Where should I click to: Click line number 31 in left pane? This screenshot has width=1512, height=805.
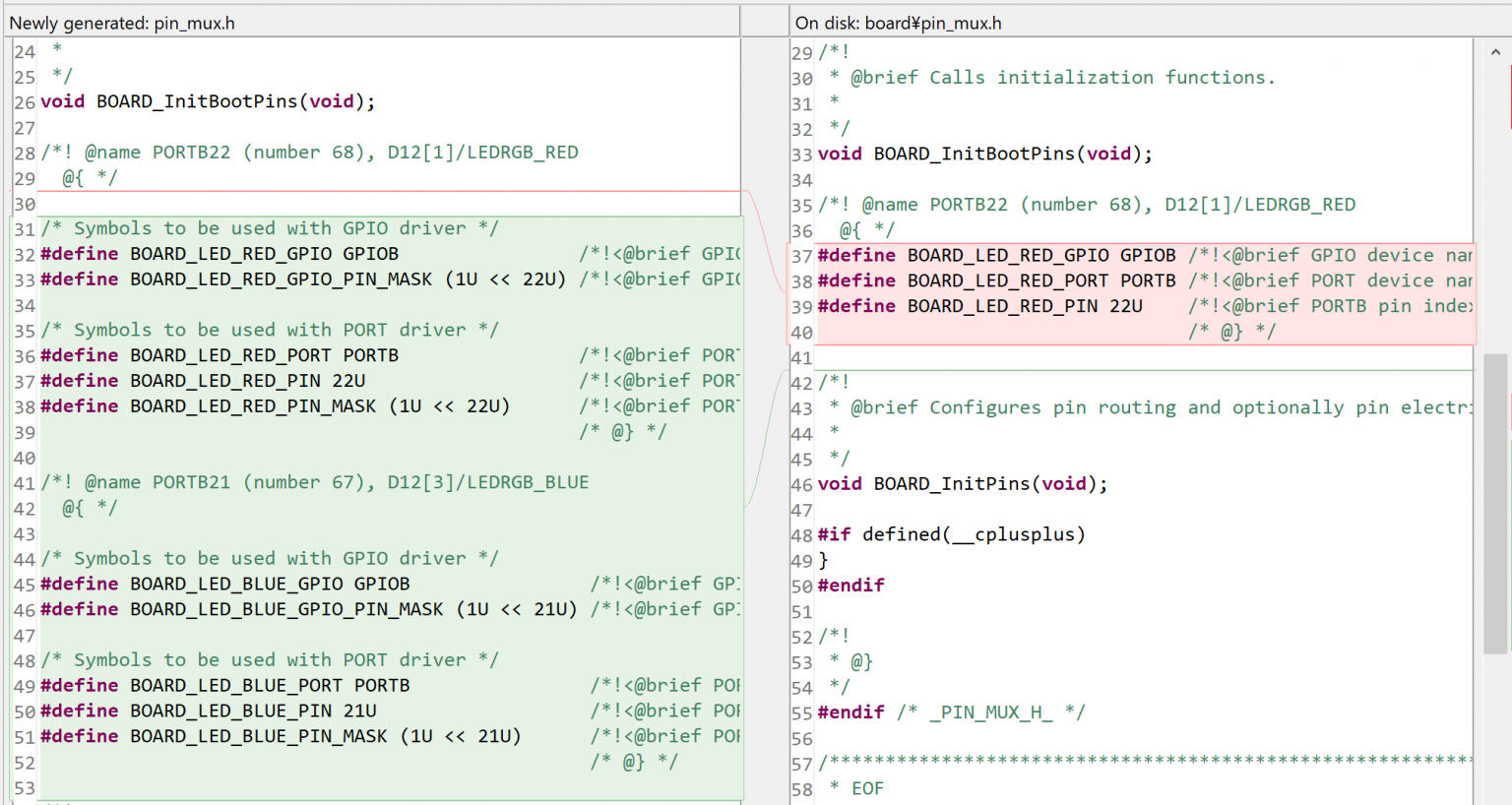pyautogui.click(x=25, y=229)
